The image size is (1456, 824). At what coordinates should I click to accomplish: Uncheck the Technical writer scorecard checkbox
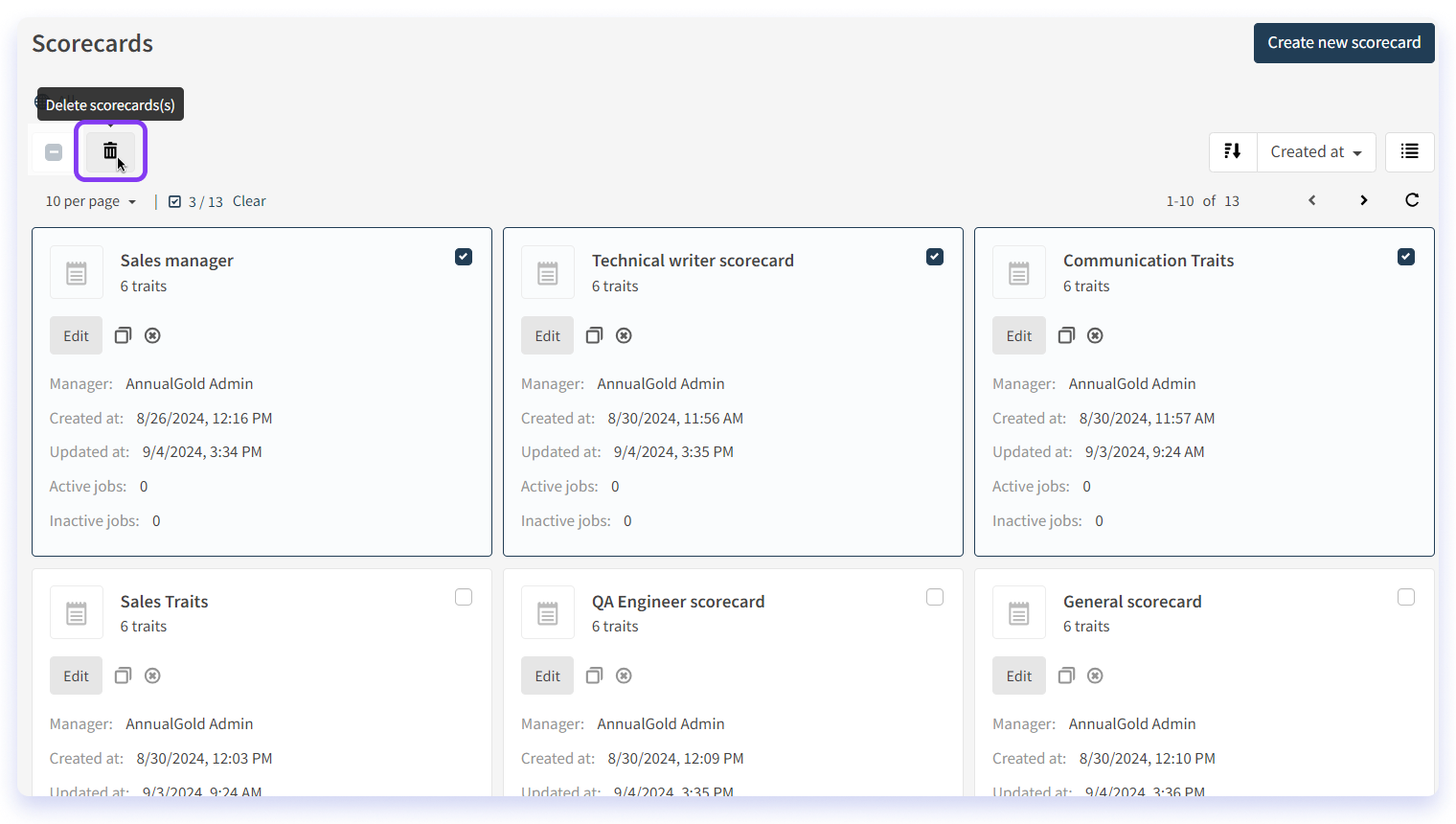click(x=935, y=257)
